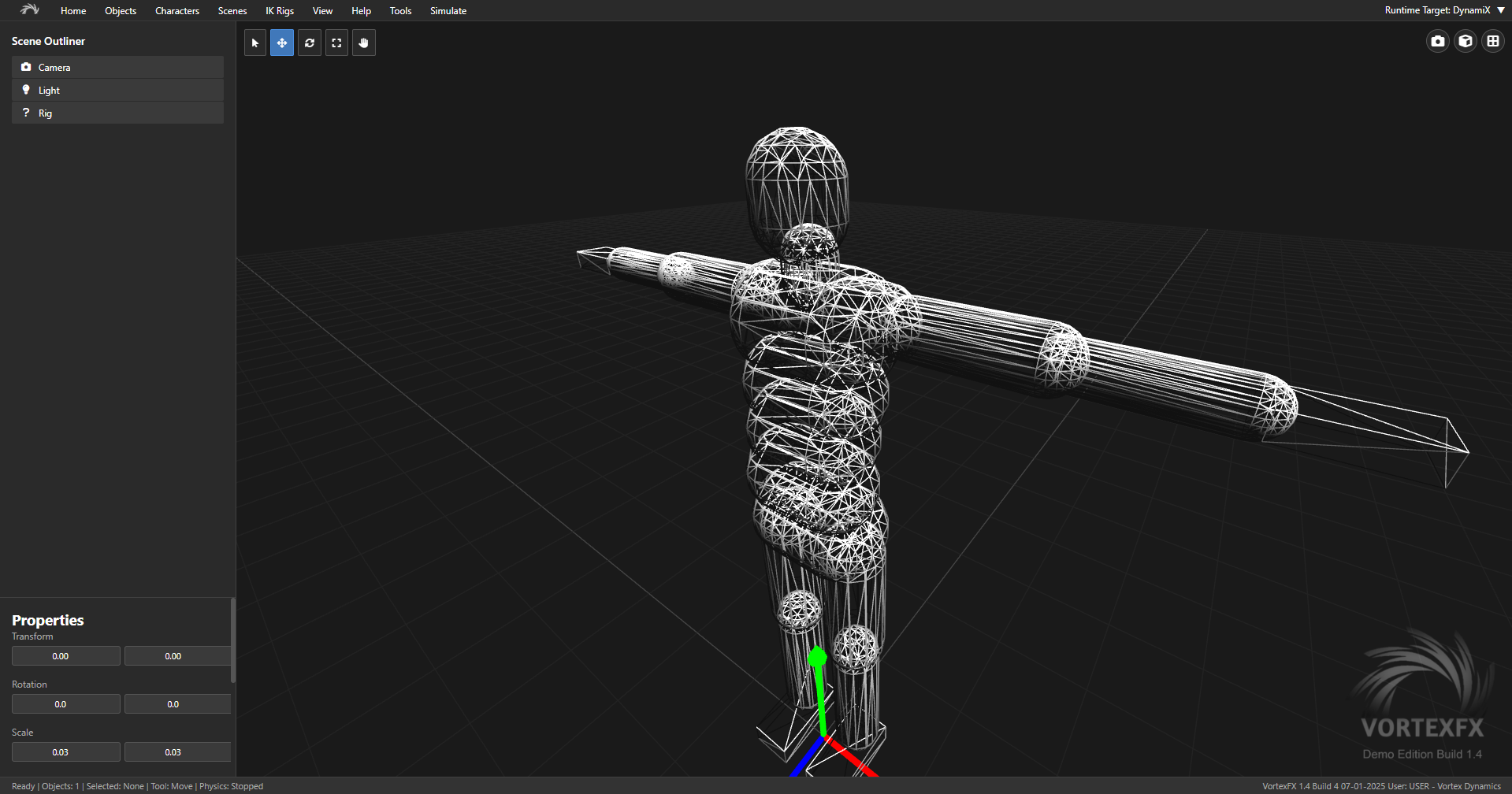Click the VortexFX logo in the menu bar
1512x794 pixels.
click(30, 10)
